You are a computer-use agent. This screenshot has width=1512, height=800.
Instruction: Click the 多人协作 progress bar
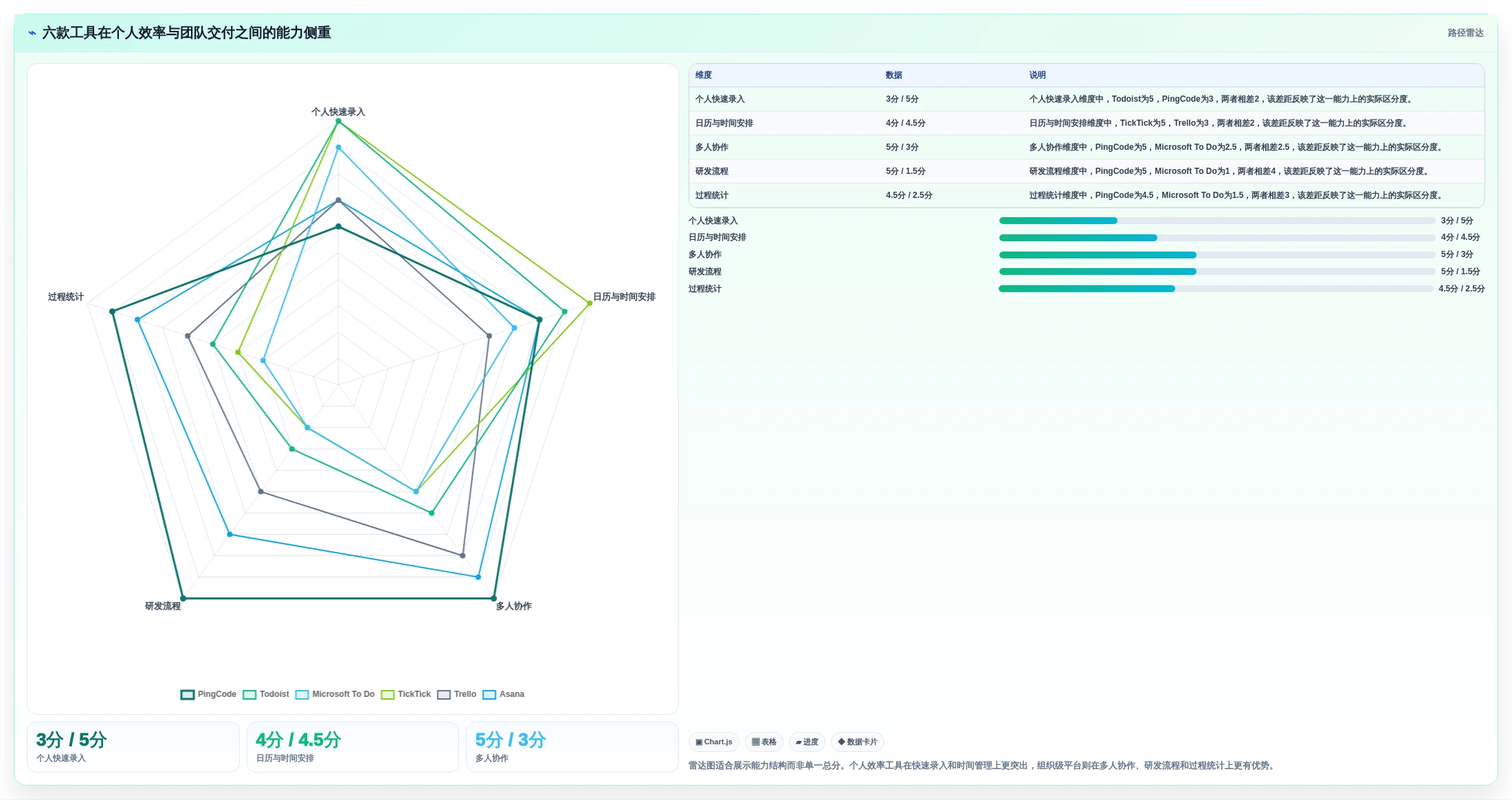point(1216,255)
